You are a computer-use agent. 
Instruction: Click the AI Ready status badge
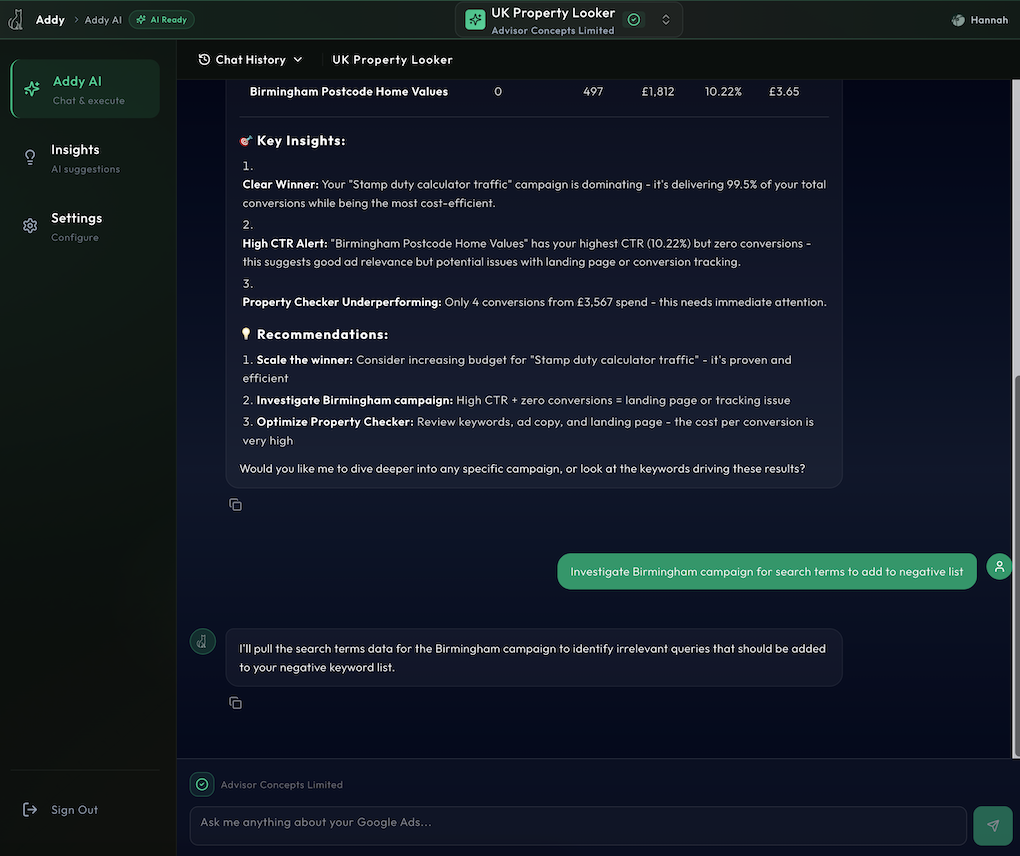[161, 20]
